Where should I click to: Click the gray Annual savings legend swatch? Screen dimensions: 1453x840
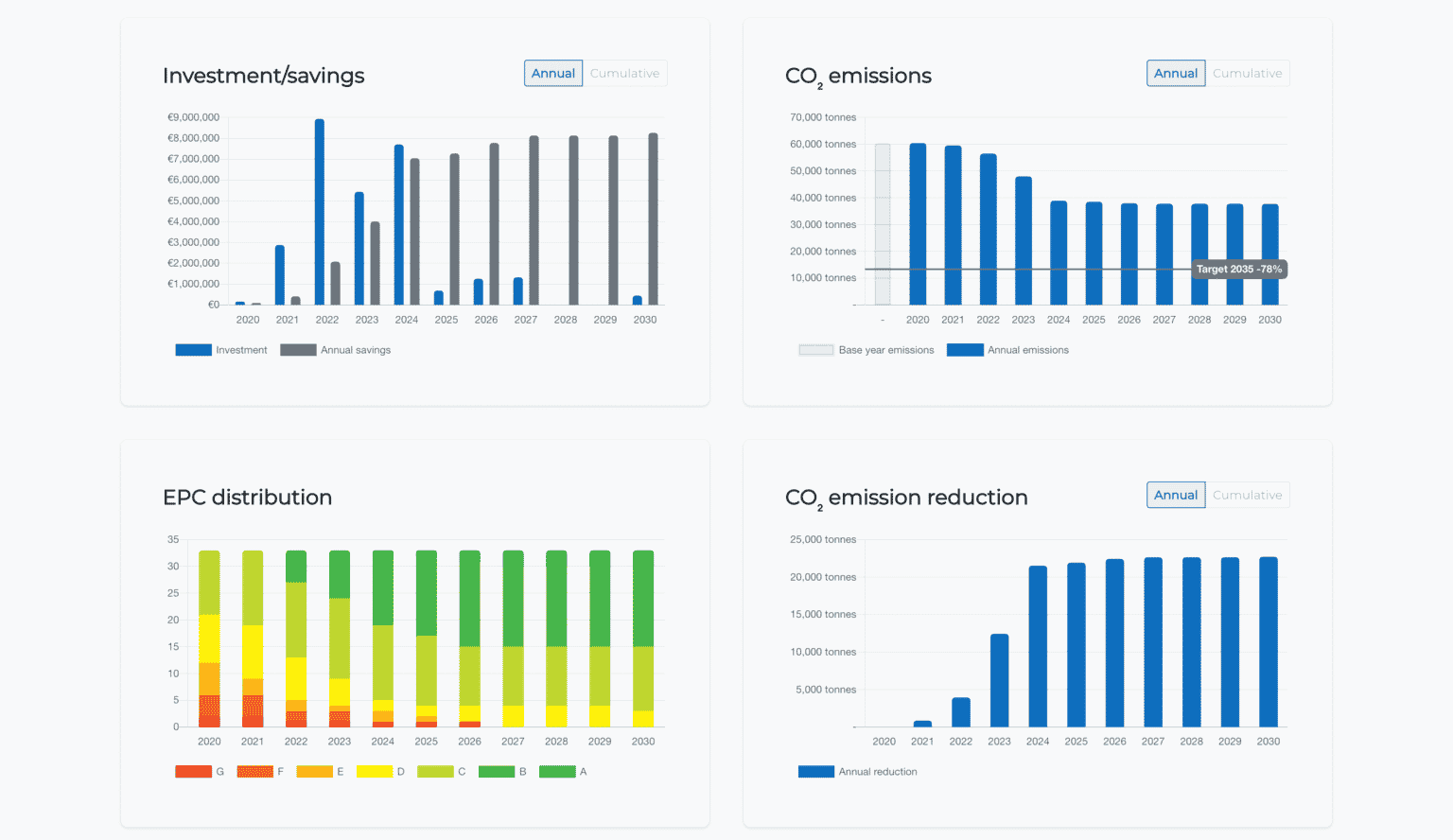click(298, 350)
